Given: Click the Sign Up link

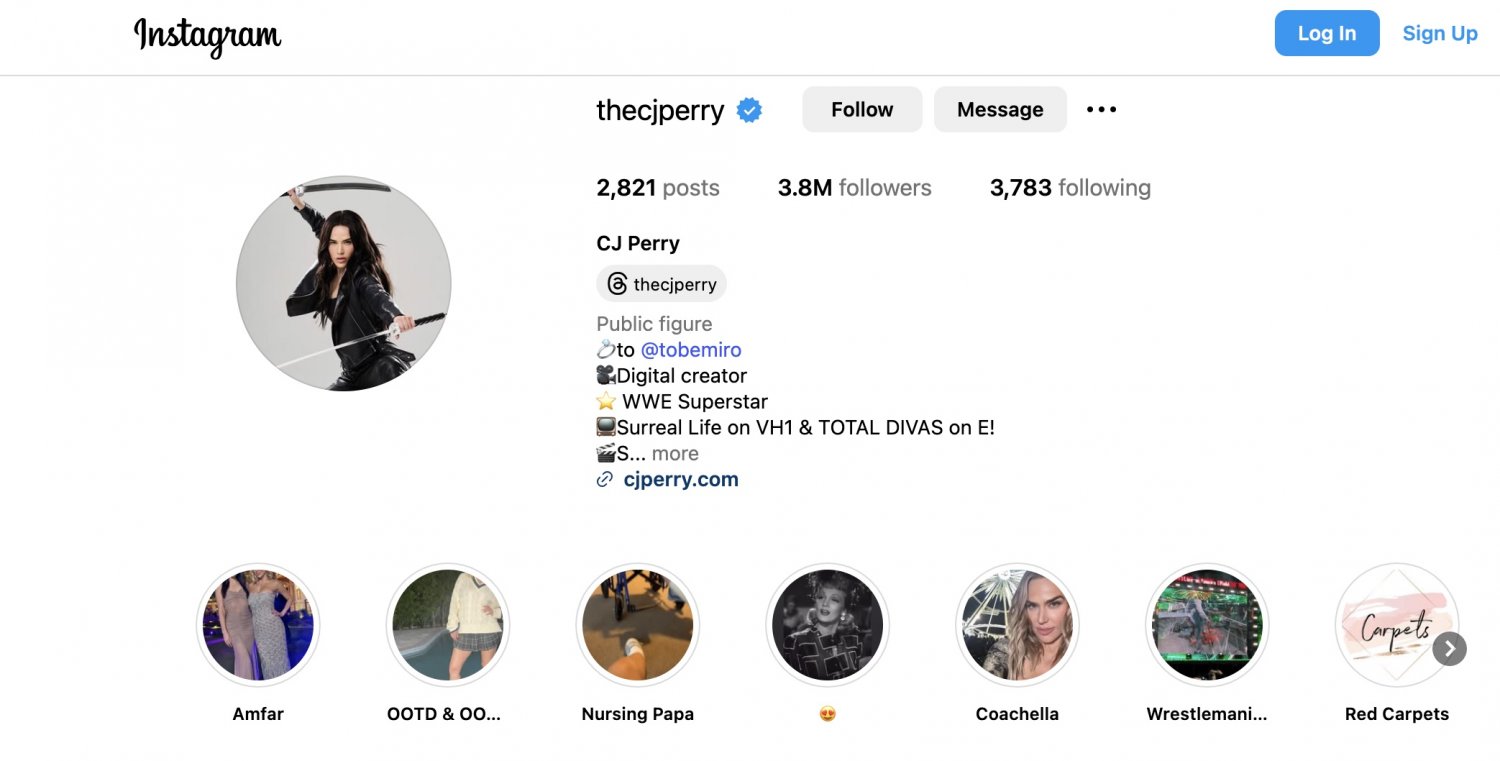Looking at the screenshot, I should (x=1440, y=33).
